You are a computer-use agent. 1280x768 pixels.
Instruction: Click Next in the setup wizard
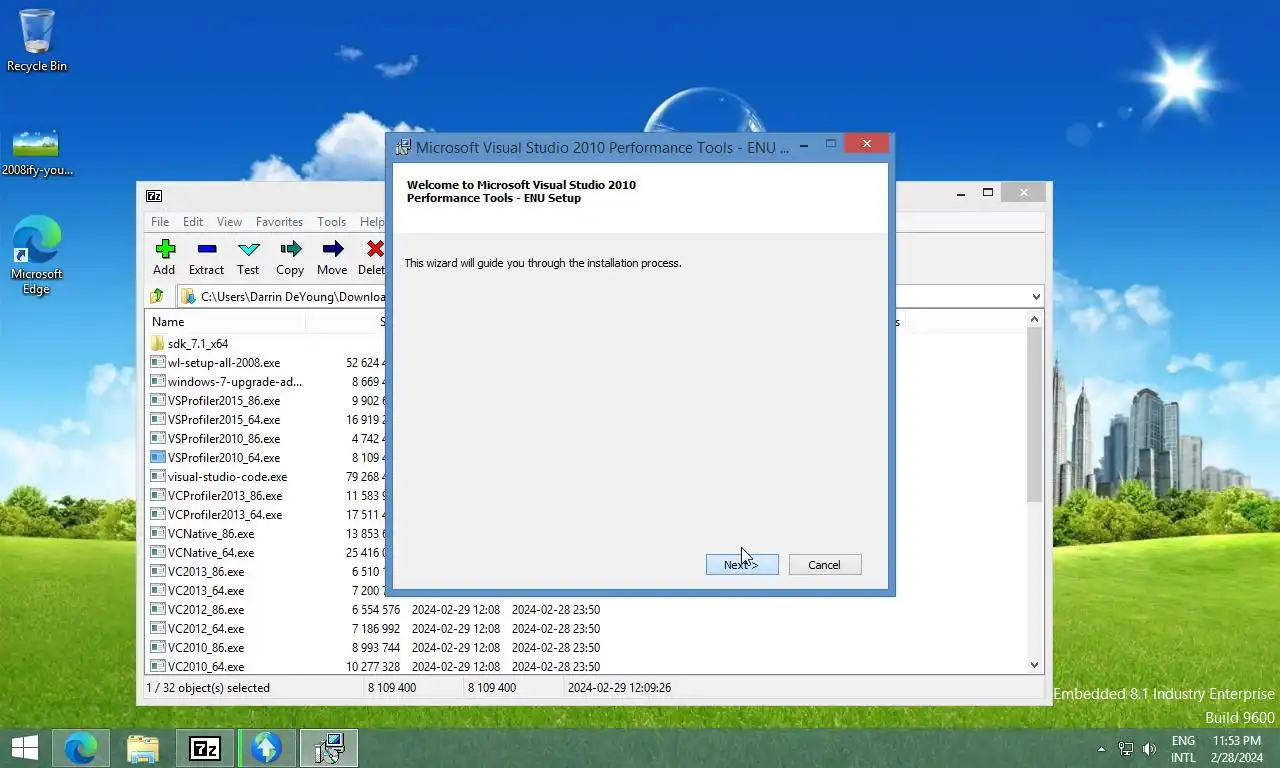tap(742, 565)
